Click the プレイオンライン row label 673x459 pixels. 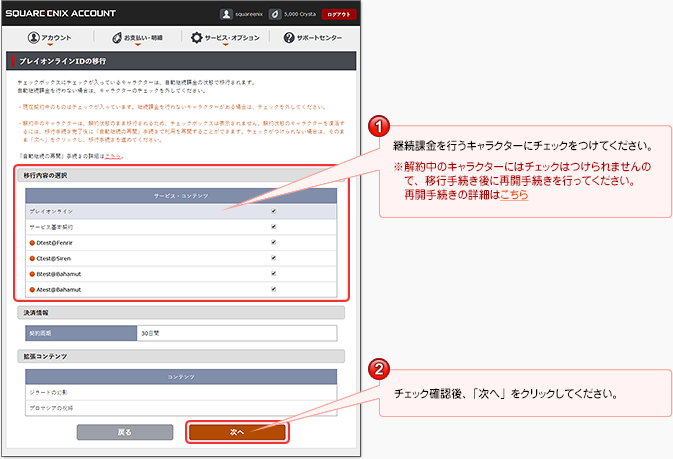click(51, 211)
